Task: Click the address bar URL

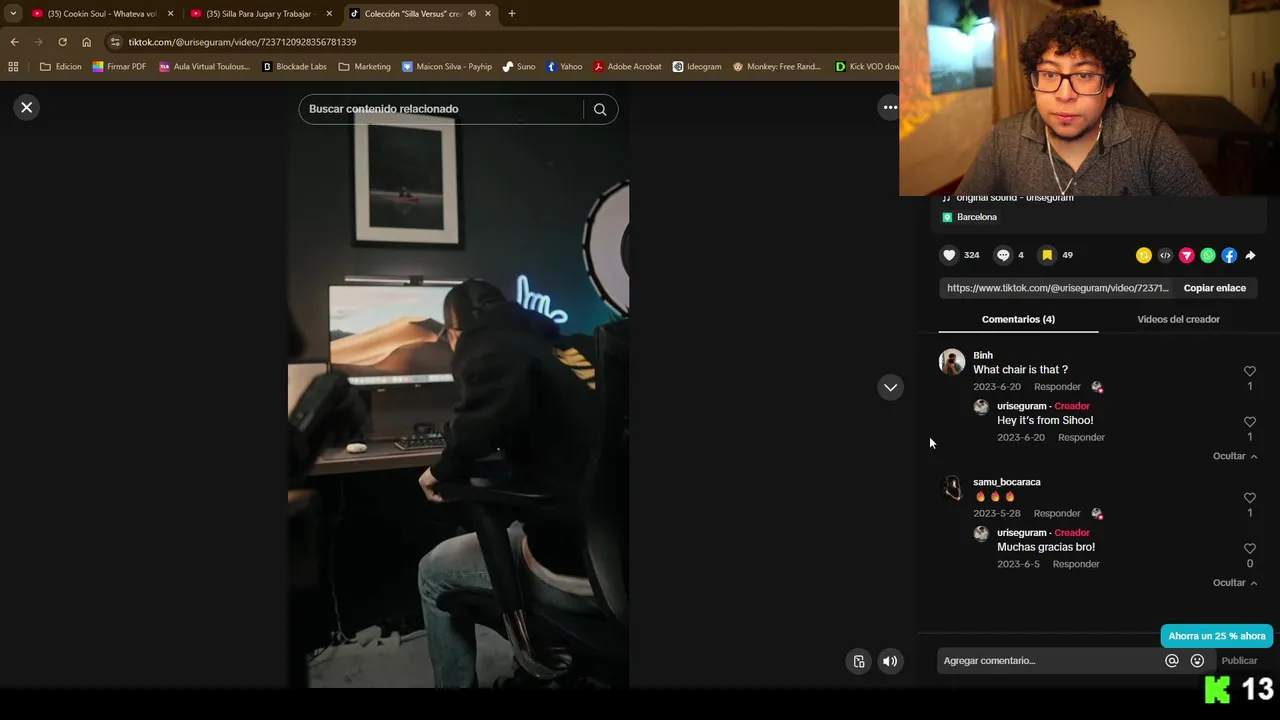Action: [x=242, y=42]
